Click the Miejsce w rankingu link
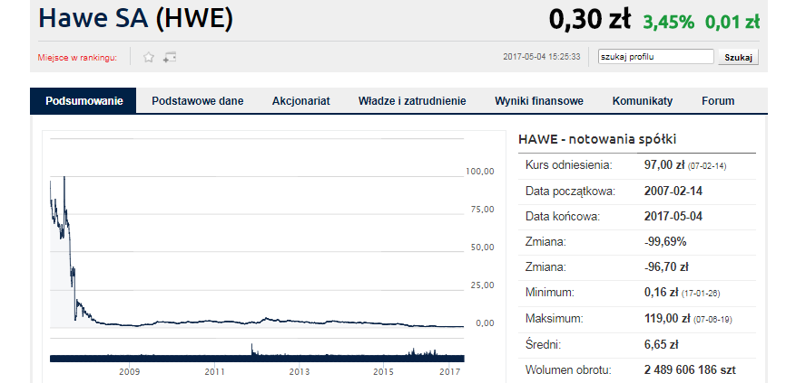Screen dimensions: 786x383 click(x=77, y=58)
